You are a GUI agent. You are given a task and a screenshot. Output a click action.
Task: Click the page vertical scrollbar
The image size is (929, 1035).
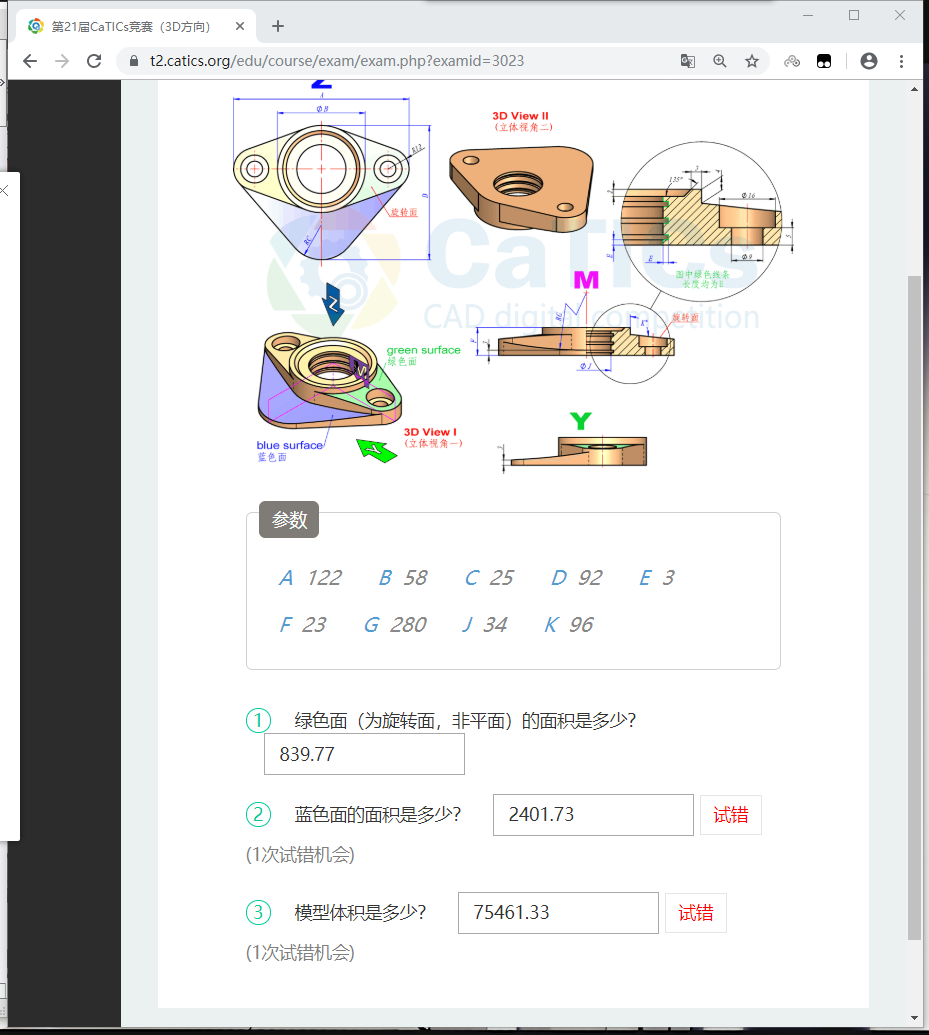point(914,600)
